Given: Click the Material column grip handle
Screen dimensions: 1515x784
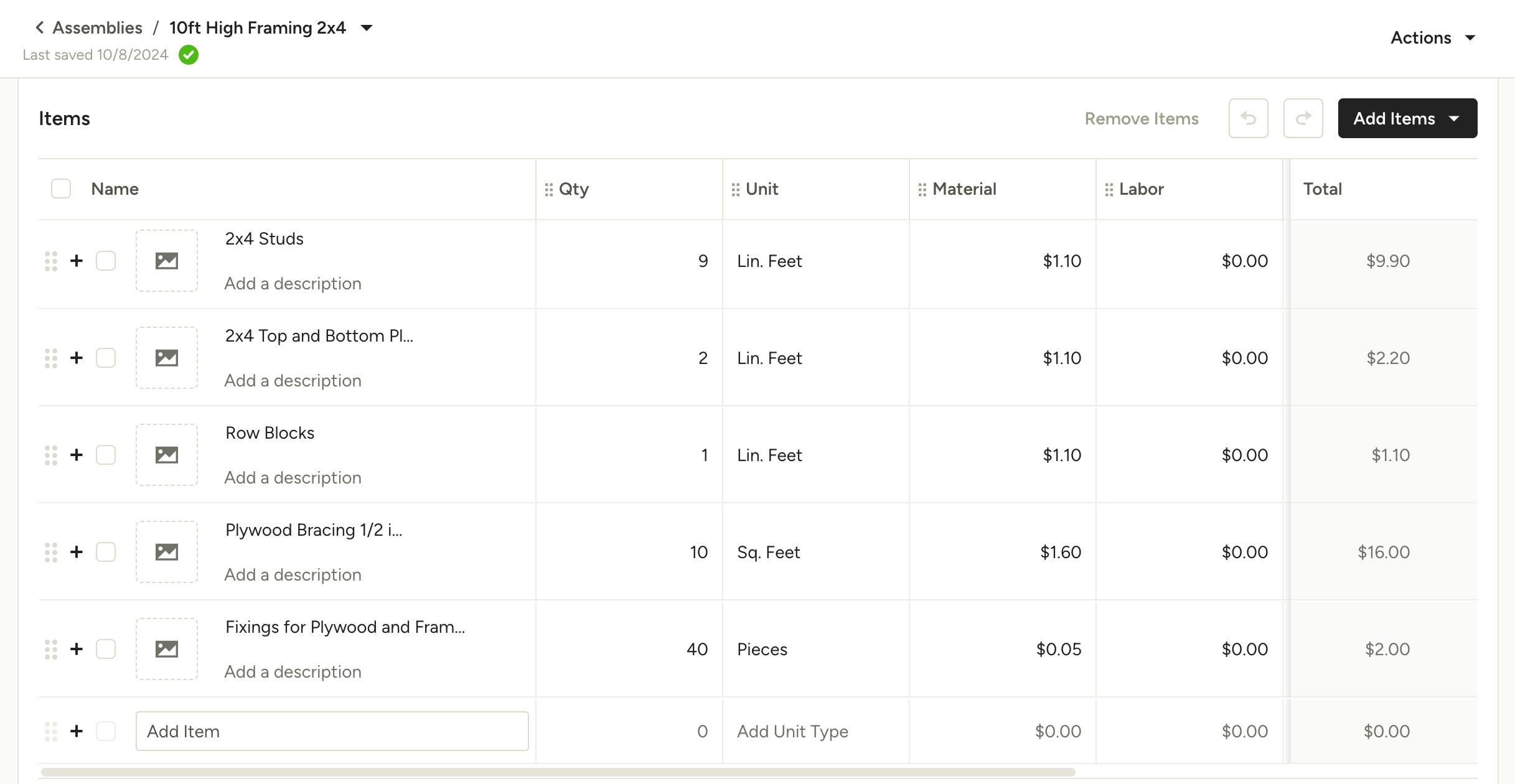Looking at the screenshot, I should (922, 190).
